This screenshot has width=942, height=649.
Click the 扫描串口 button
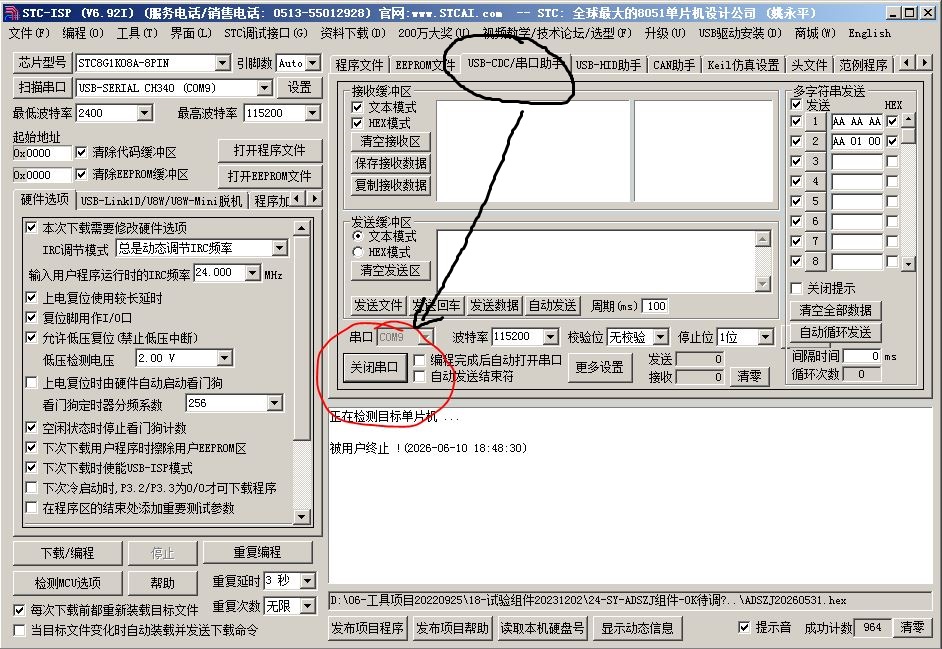pos(41,88)
